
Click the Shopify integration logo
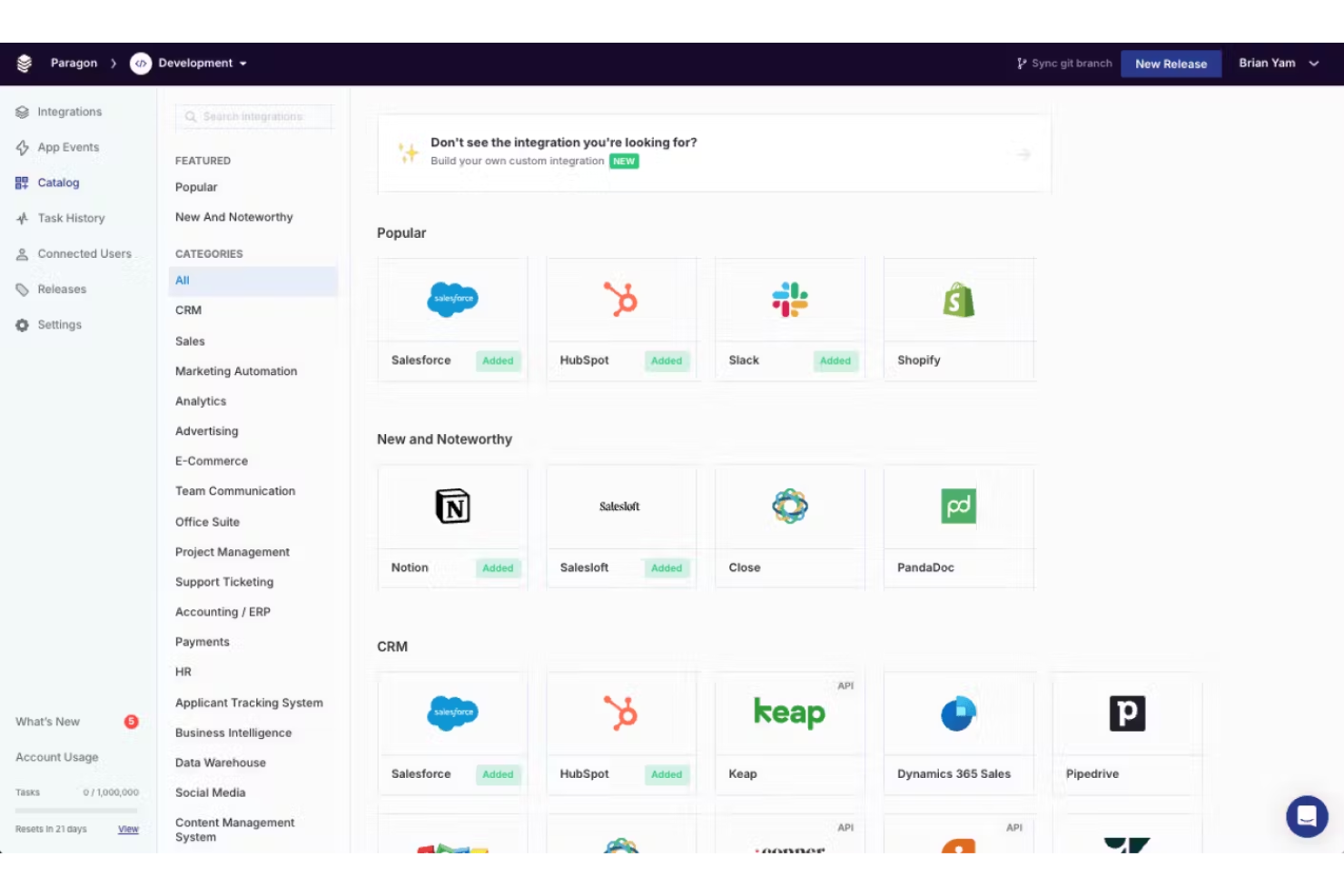[958, 300]
